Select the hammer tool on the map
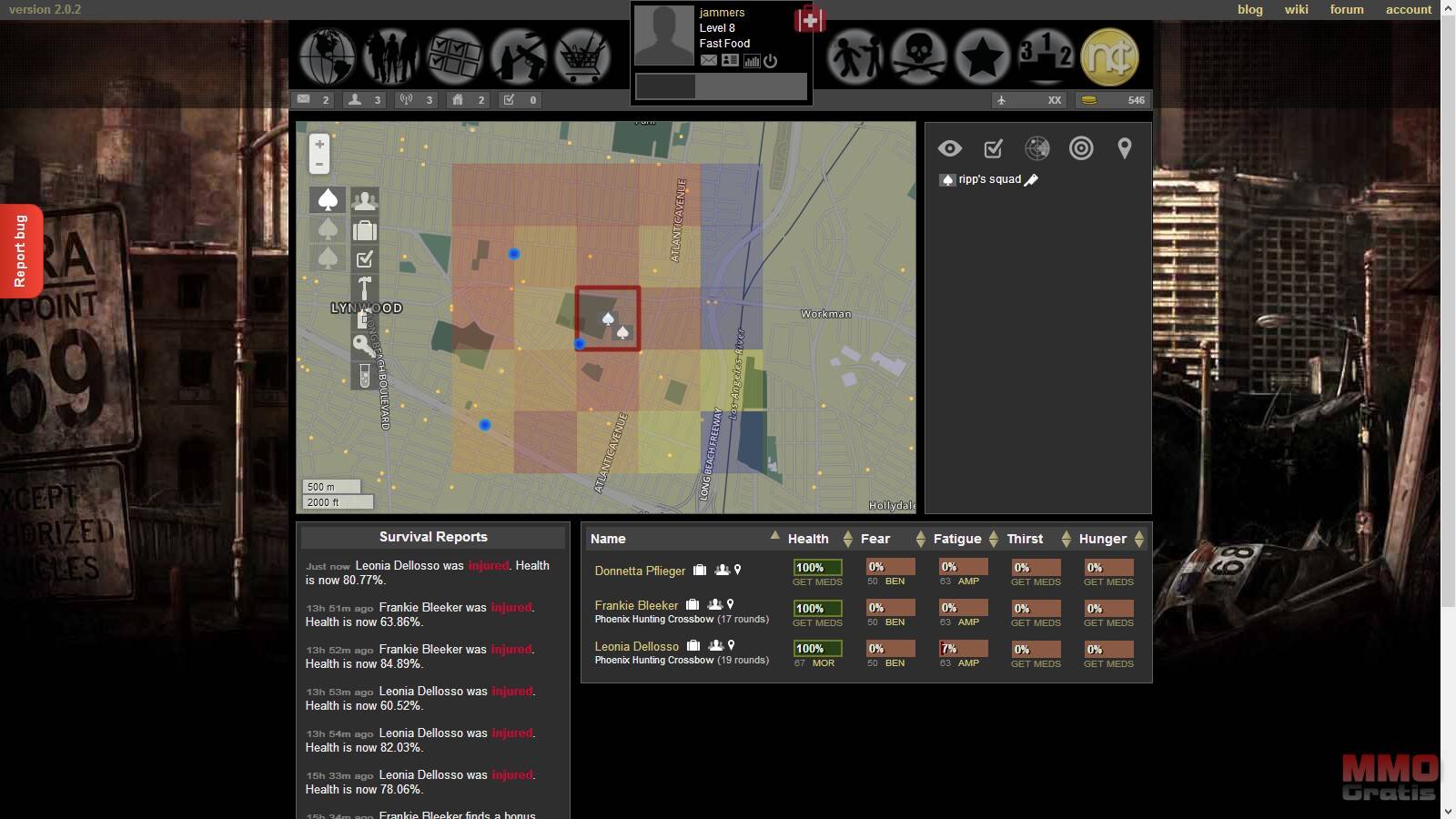 point(364,288)
